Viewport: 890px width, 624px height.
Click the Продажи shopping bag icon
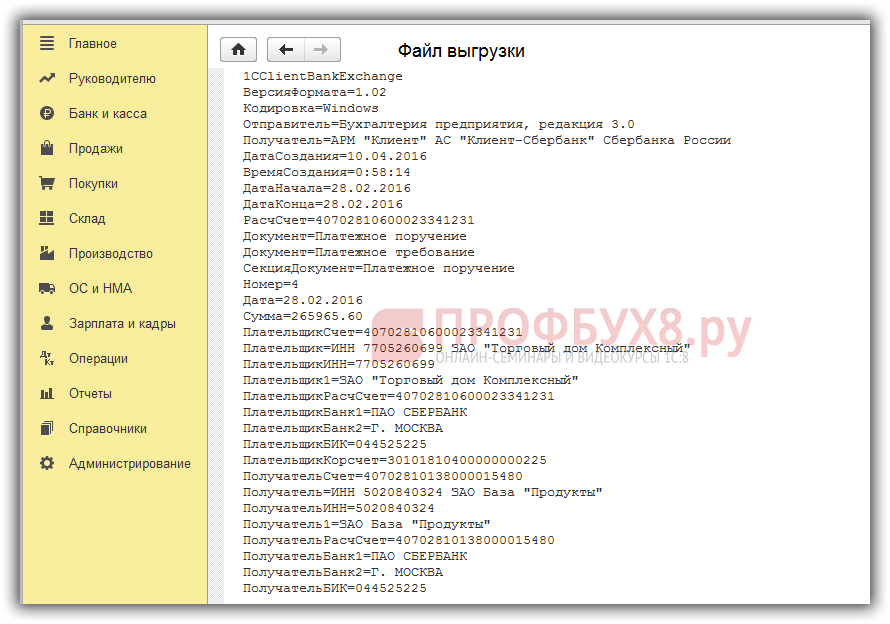pyautogui.click(x=47, y=148)
